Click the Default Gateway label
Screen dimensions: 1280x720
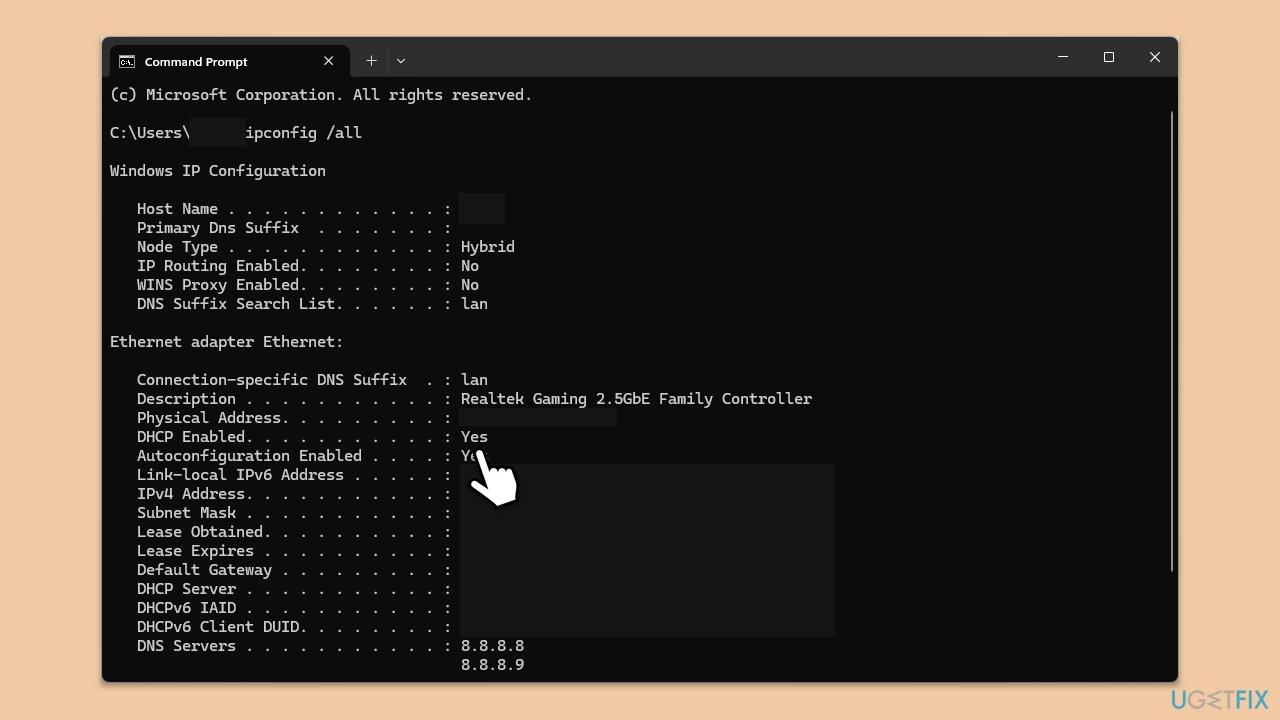(204, 570)
